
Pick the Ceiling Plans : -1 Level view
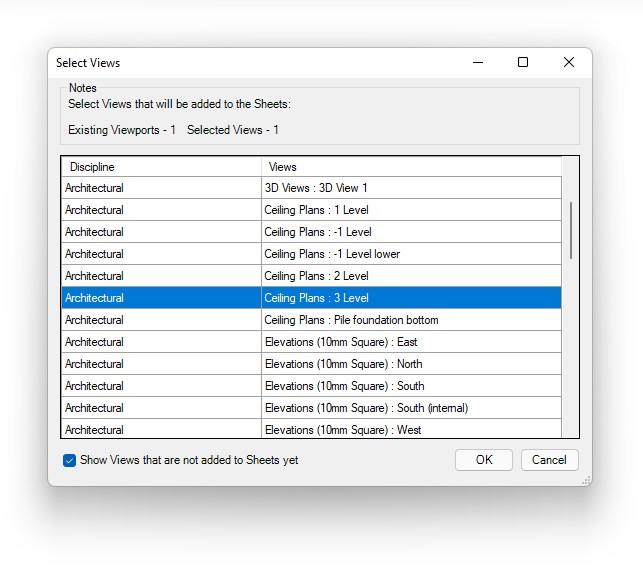(x=410, y=232)
